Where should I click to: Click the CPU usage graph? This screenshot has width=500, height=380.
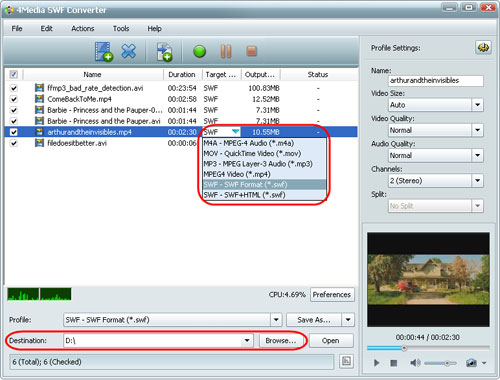[39, 294]
